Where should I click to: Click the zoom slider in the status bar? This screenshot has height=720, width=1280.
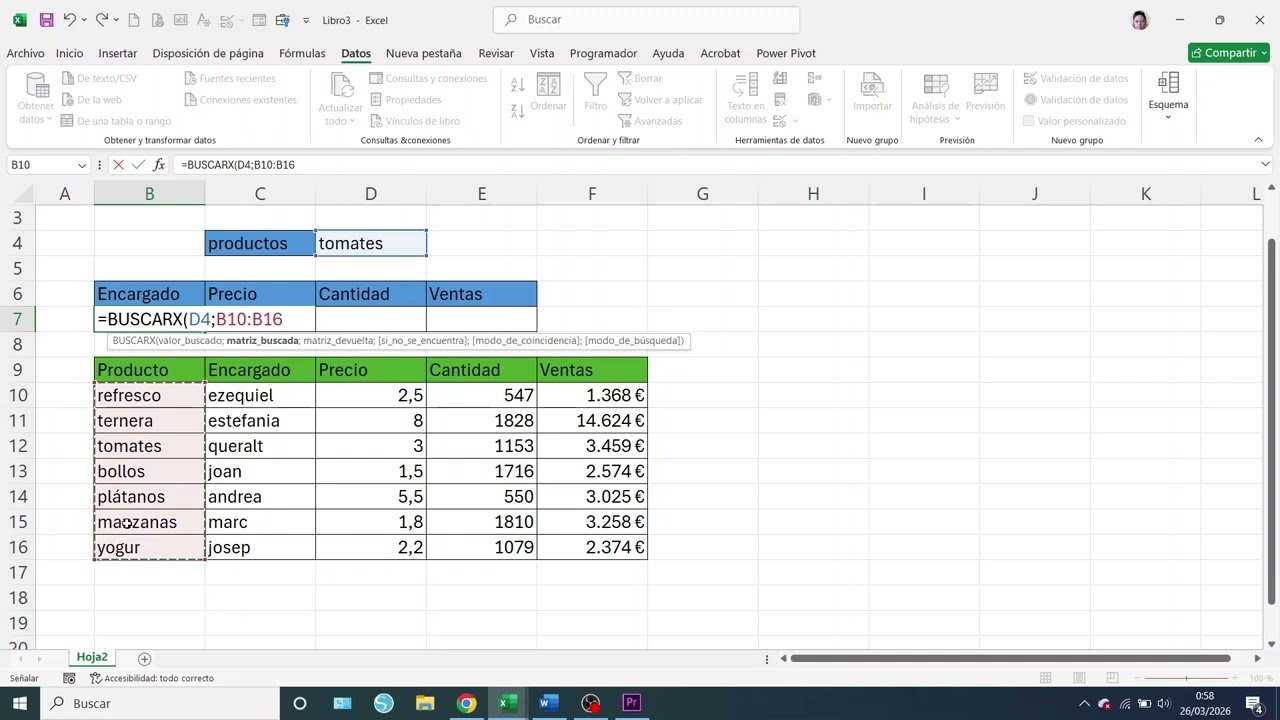coord(1186,678)
